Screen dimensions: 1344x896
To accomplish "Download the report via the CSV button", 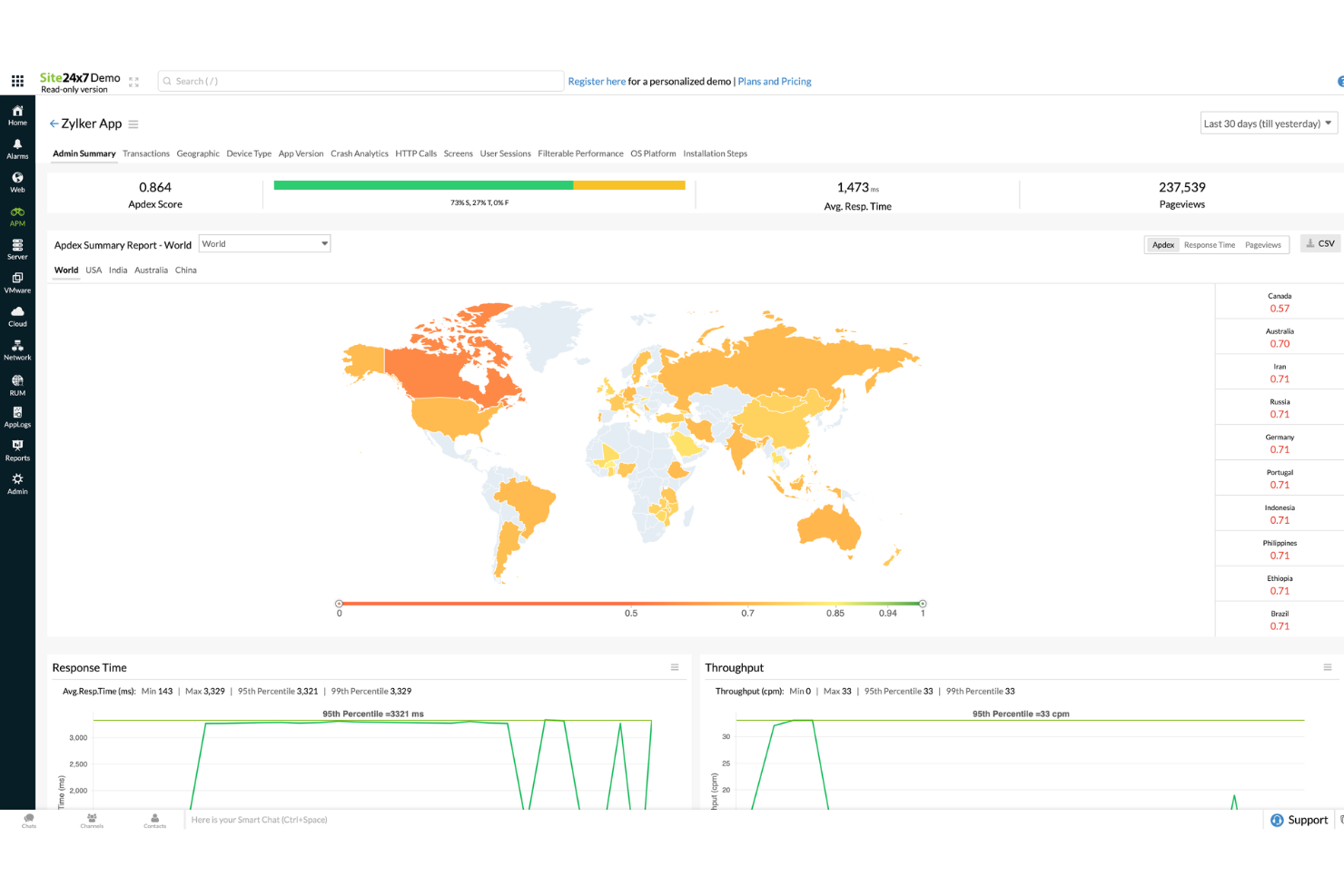I will tap(1319, 242).
